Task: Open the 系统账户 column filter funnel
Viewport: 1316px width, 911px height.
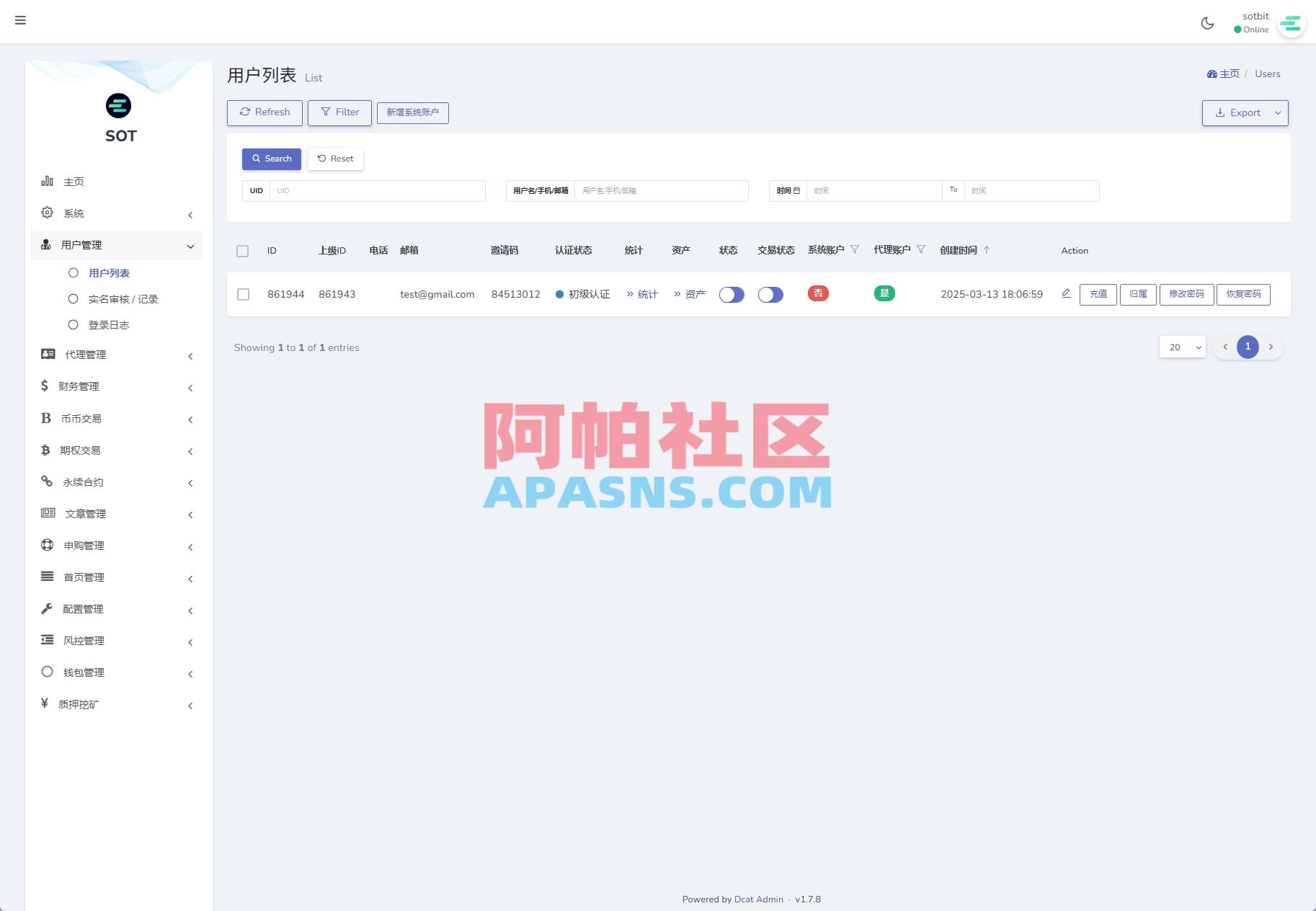Action: point(855,249)
